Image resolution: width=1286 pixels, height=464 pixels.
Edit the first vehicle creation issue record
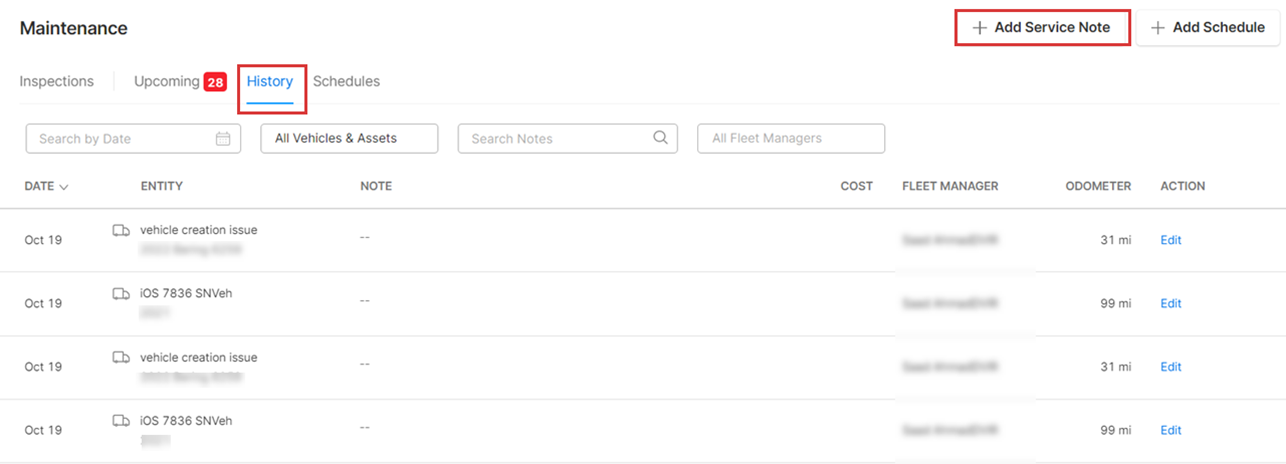(x=1170, y=240)
